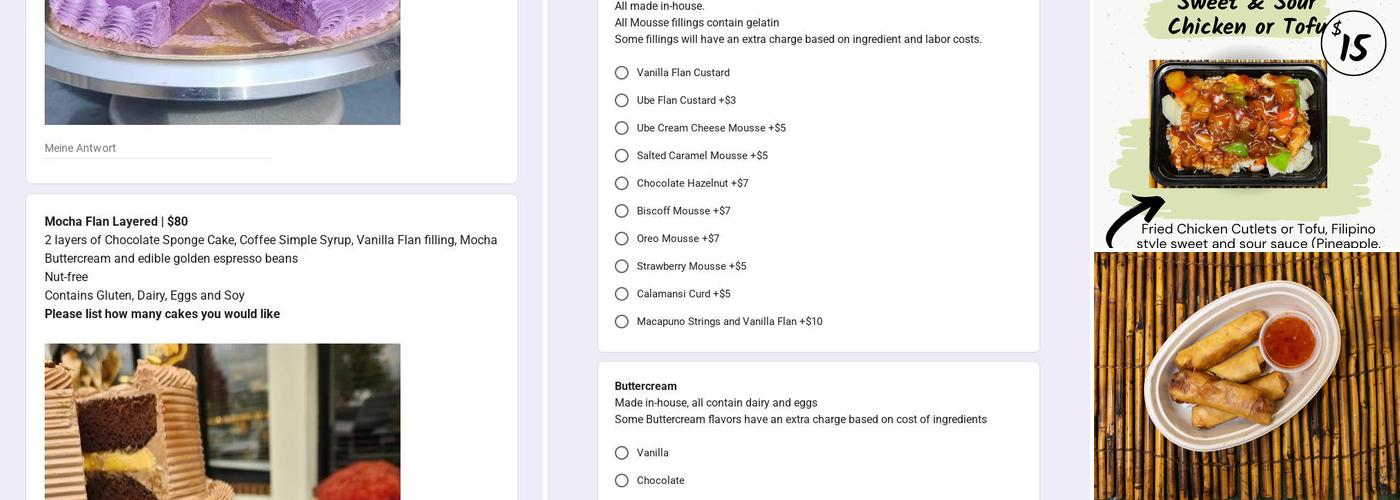1400x500 pixels.
Task: Choose the Chocolate Hazelnut +$7 filling
Action: [622, 184]
